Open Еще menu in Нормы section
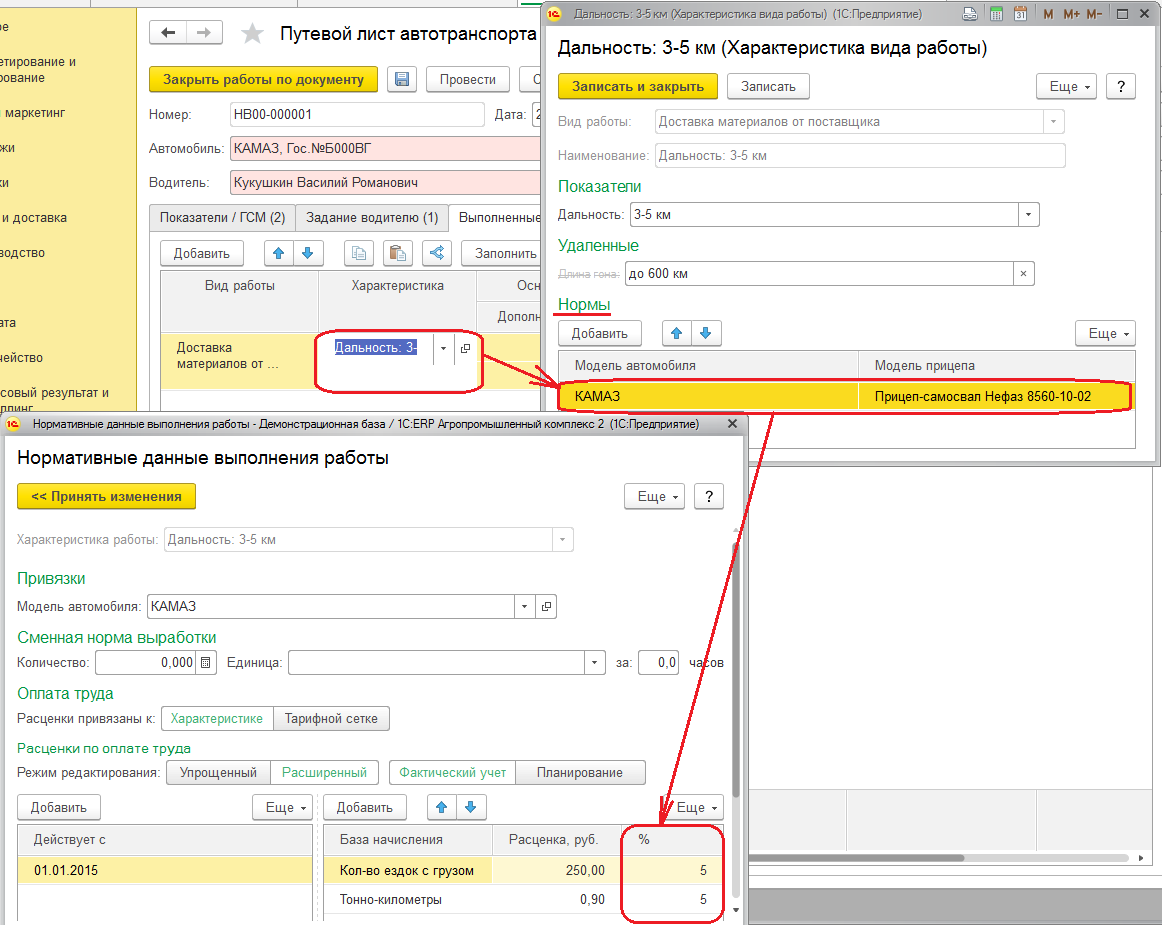This screenshot has height=925, width=1162. pyautogui.click(x=1106, y=334)
